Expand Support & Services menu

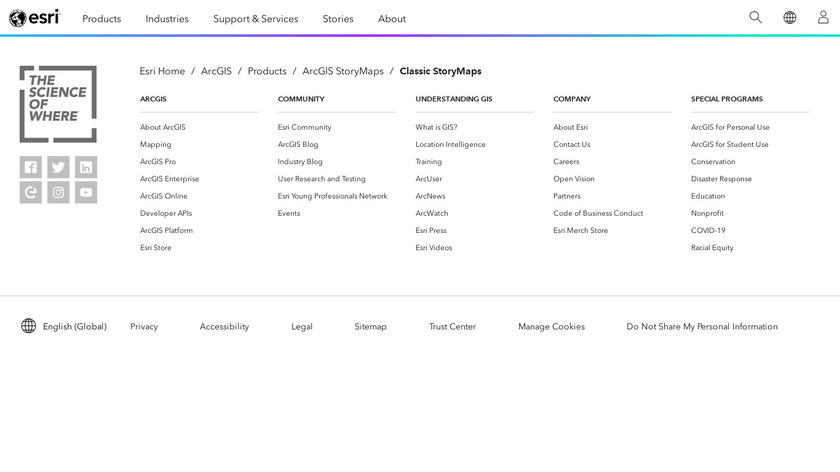click(255, 19)
